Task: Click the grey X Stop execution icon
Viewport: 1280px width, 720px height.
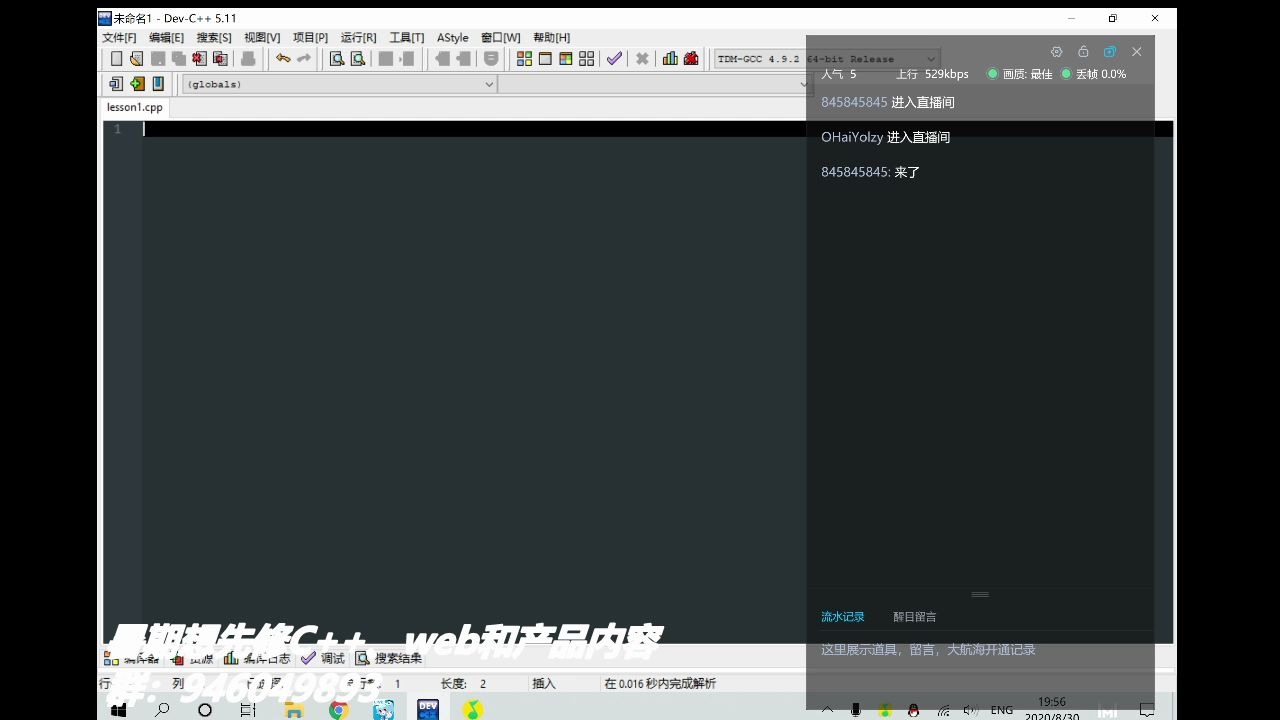Action: (643, 59)
